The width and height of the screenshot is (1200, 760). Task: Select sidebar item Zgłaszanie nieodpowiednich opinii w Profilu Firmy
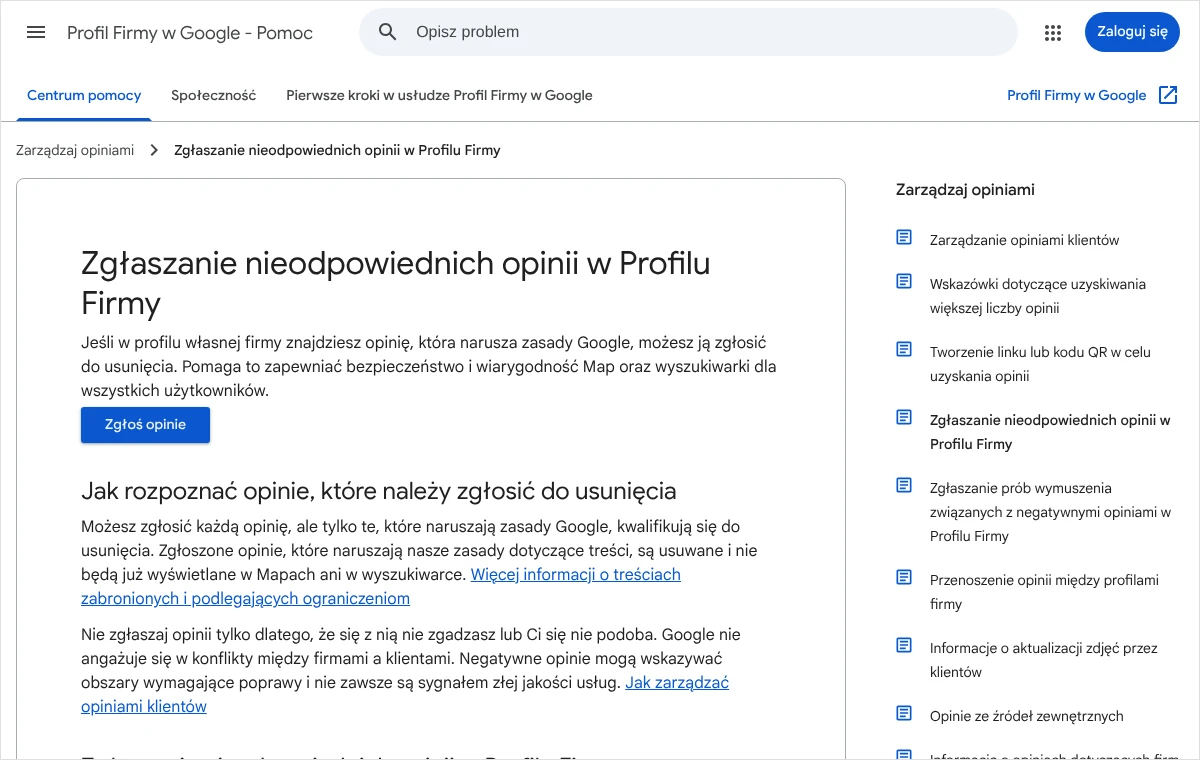(1050, 432)
